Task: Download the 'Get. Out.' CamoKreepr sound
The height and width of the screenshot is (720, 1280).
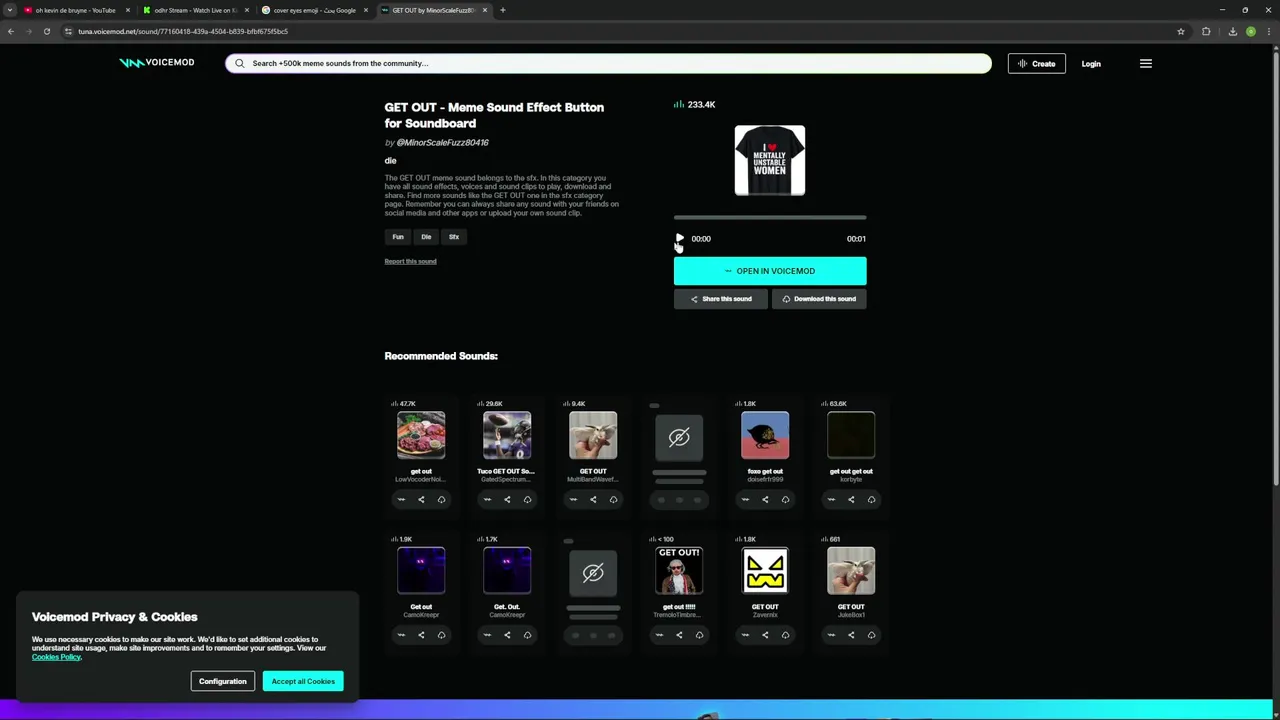Action: 527,635
